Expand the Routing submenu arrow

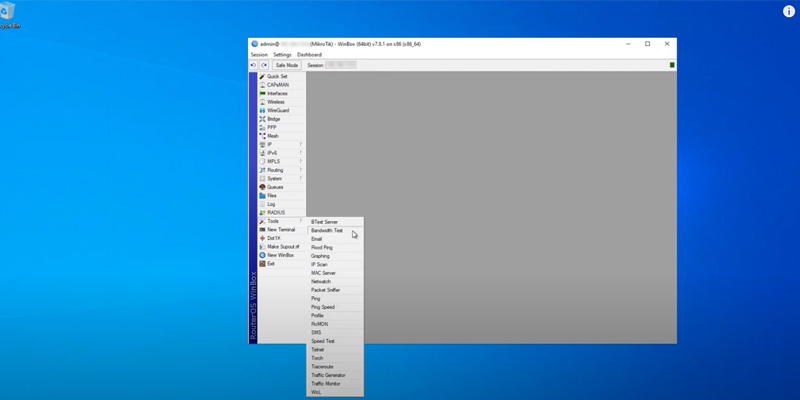[301, 170]
